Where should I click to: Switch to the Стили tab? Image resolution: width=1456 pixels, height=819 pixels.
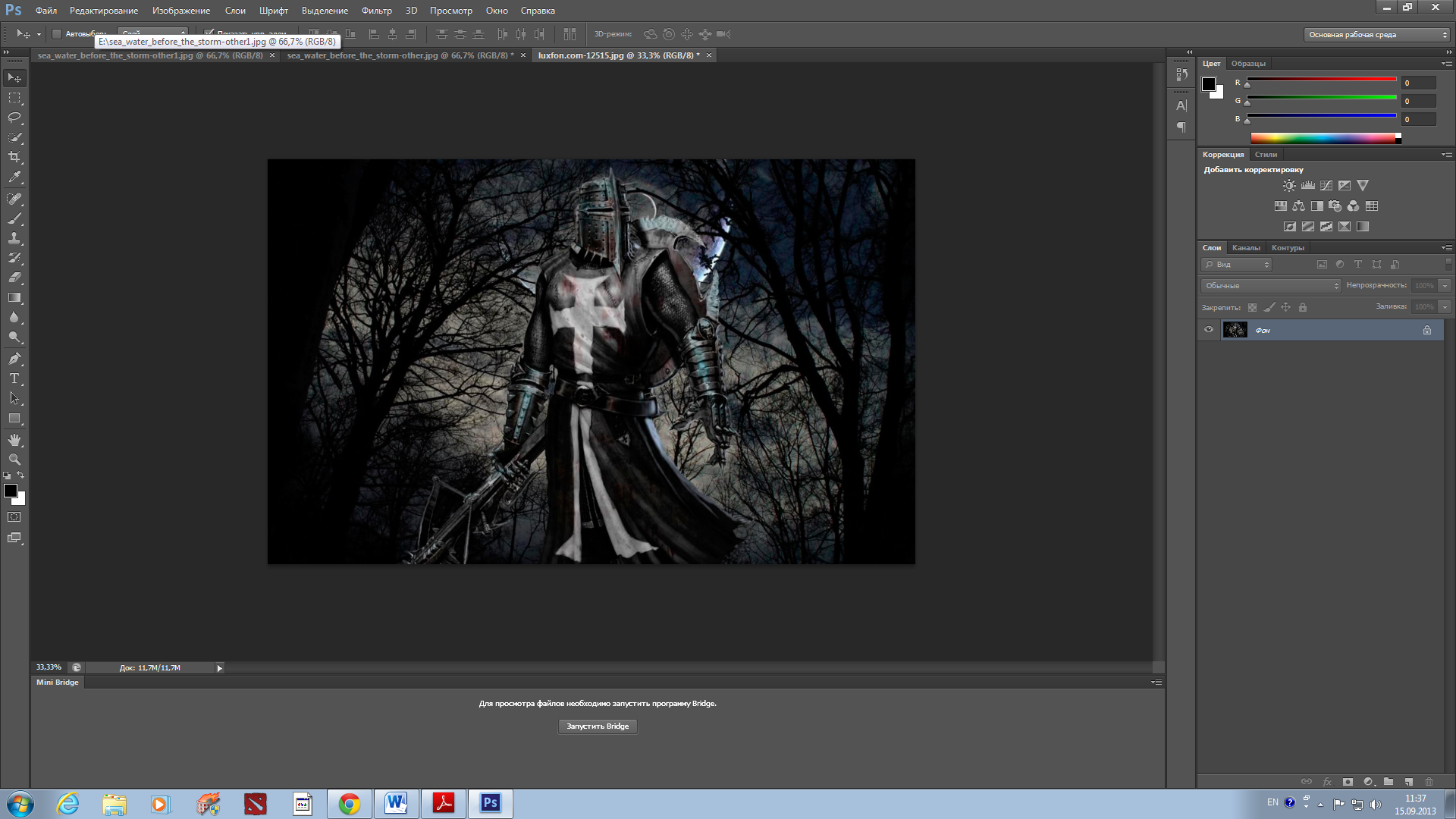1266,155
